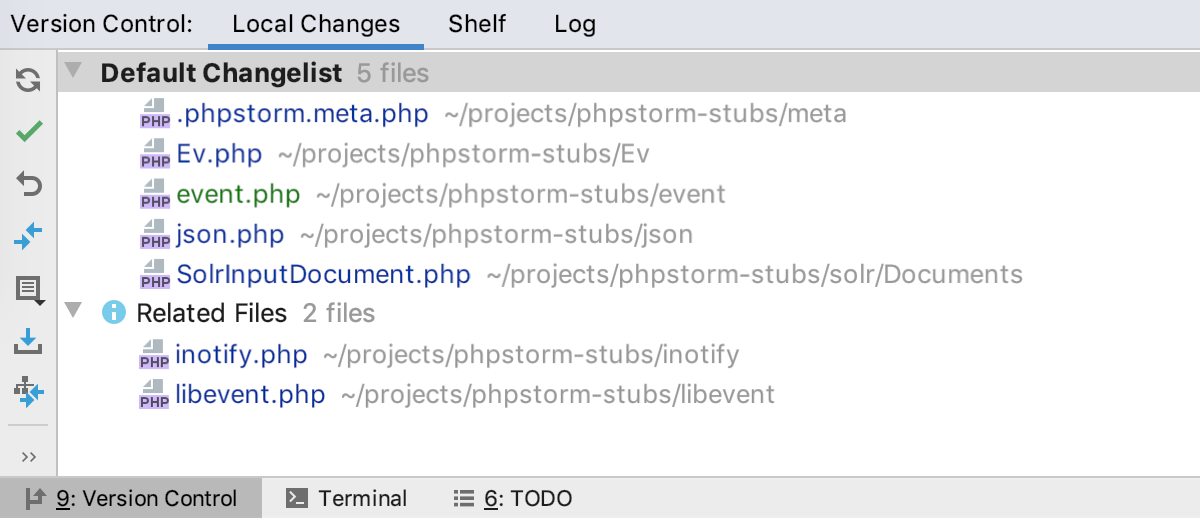Switch to the Shelf tab
Image resolution: width=1200 pixels, height=518 pixels.
click(x=477, y=23)
